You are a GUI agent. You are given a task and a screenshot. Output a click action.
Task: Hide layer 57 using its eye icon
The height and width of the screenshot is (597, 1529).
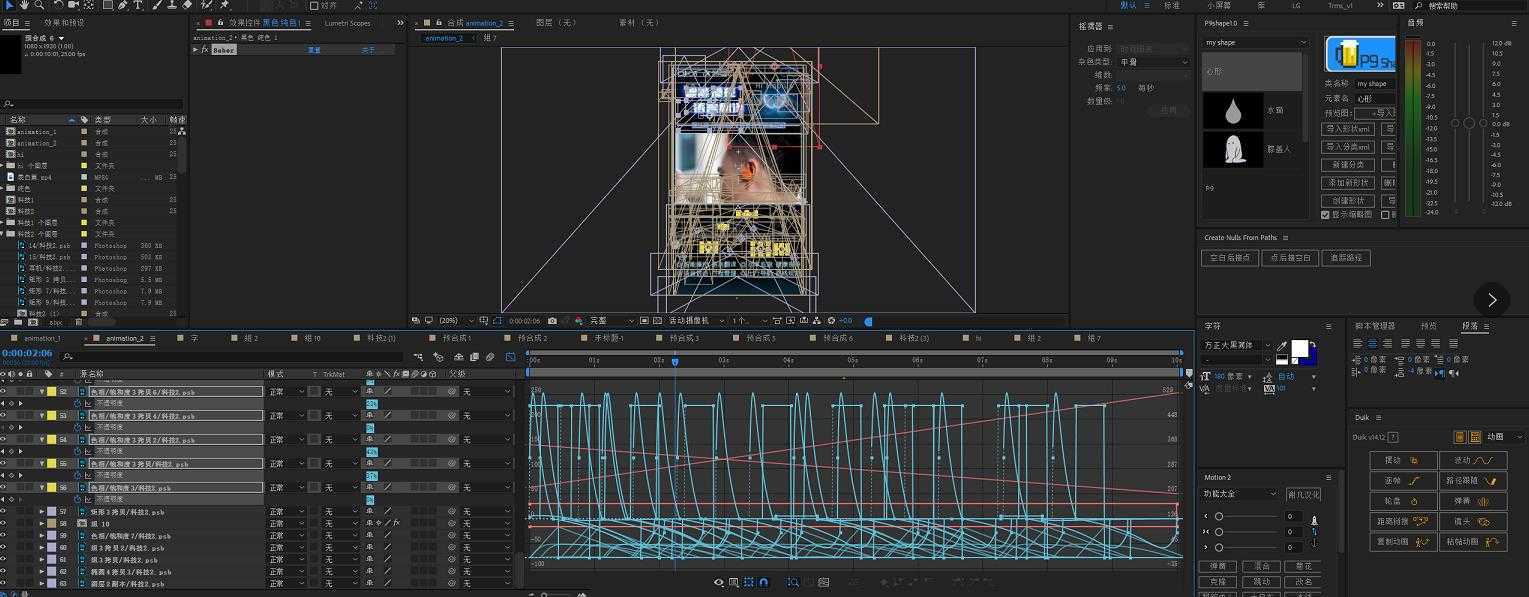pos(4,512)
